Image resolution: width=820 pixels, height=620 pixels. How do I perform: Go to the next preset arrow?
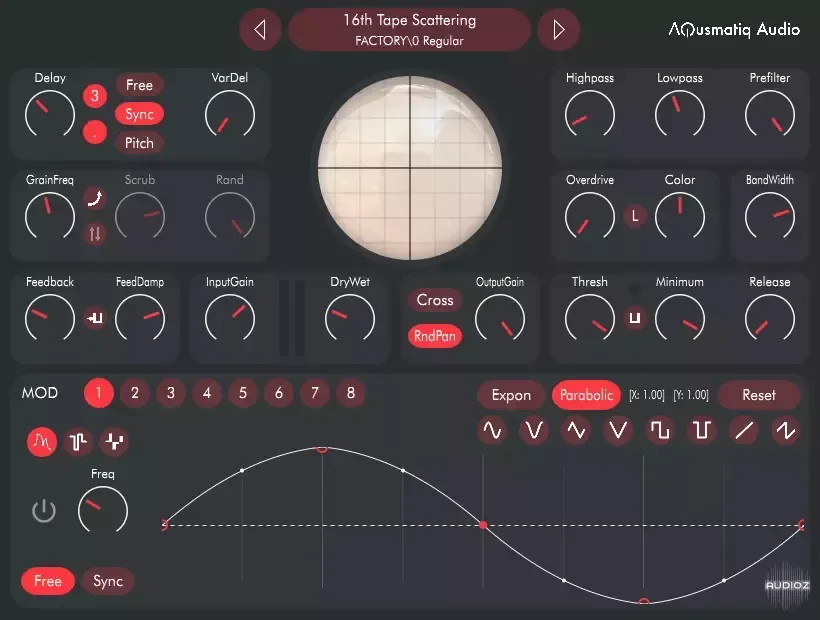559,30
